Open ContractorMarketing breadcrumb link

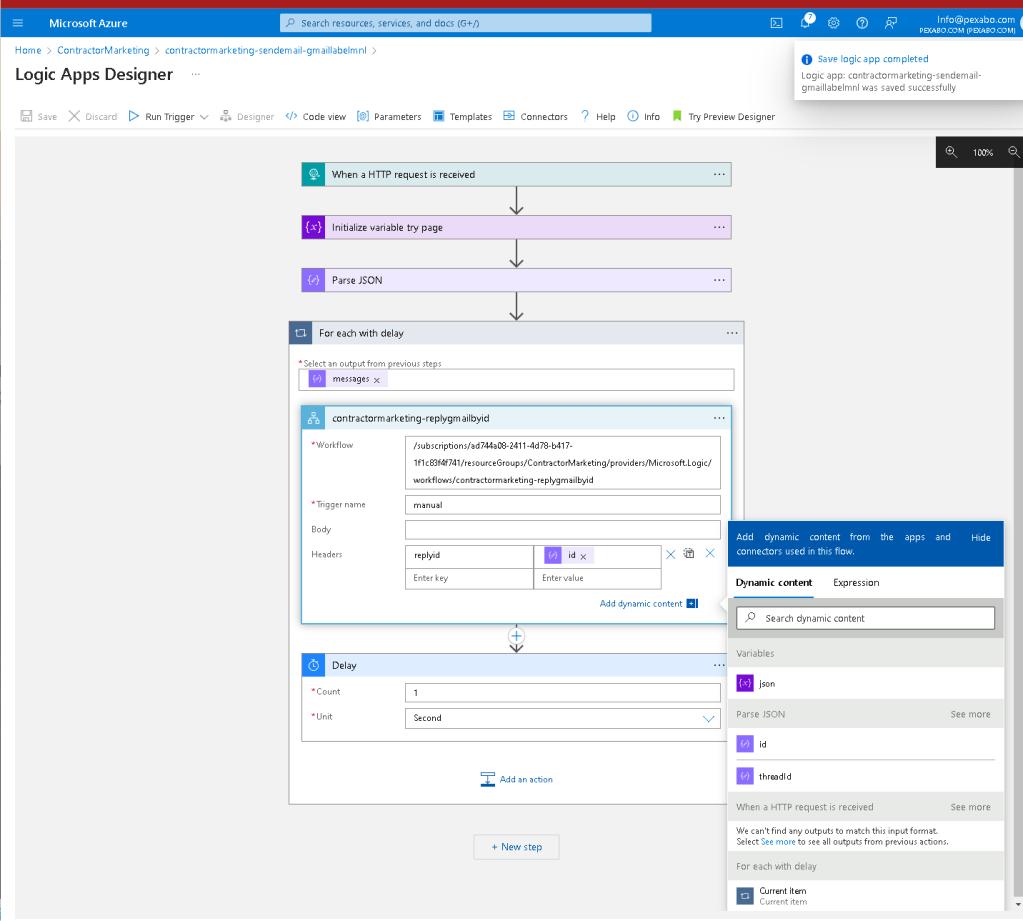(103, 50)
